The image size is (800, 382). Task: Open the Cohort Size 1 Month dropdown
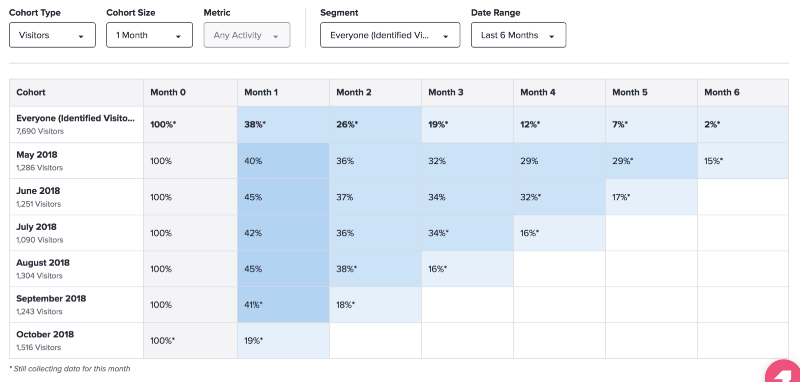149,35
